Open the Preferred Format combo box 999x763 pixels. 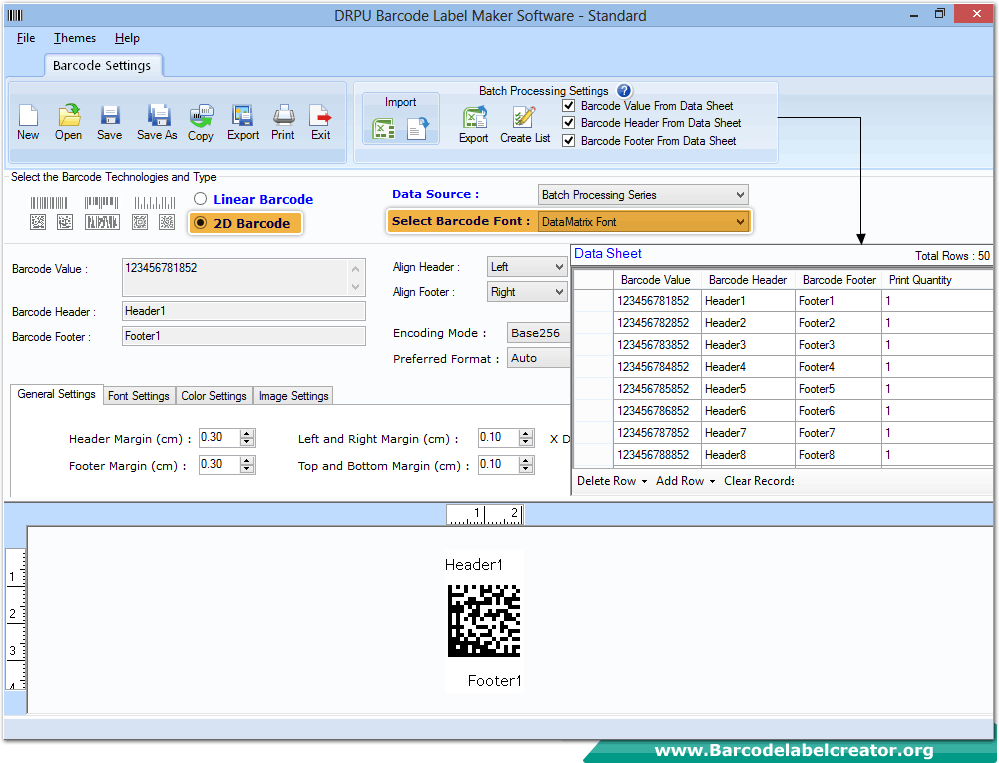[x=538, y=358]
